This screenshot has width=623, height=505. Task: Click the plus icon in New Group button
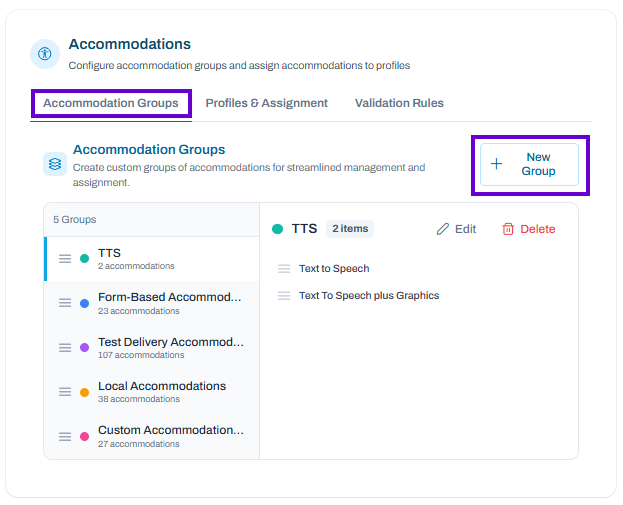(496, 164)
